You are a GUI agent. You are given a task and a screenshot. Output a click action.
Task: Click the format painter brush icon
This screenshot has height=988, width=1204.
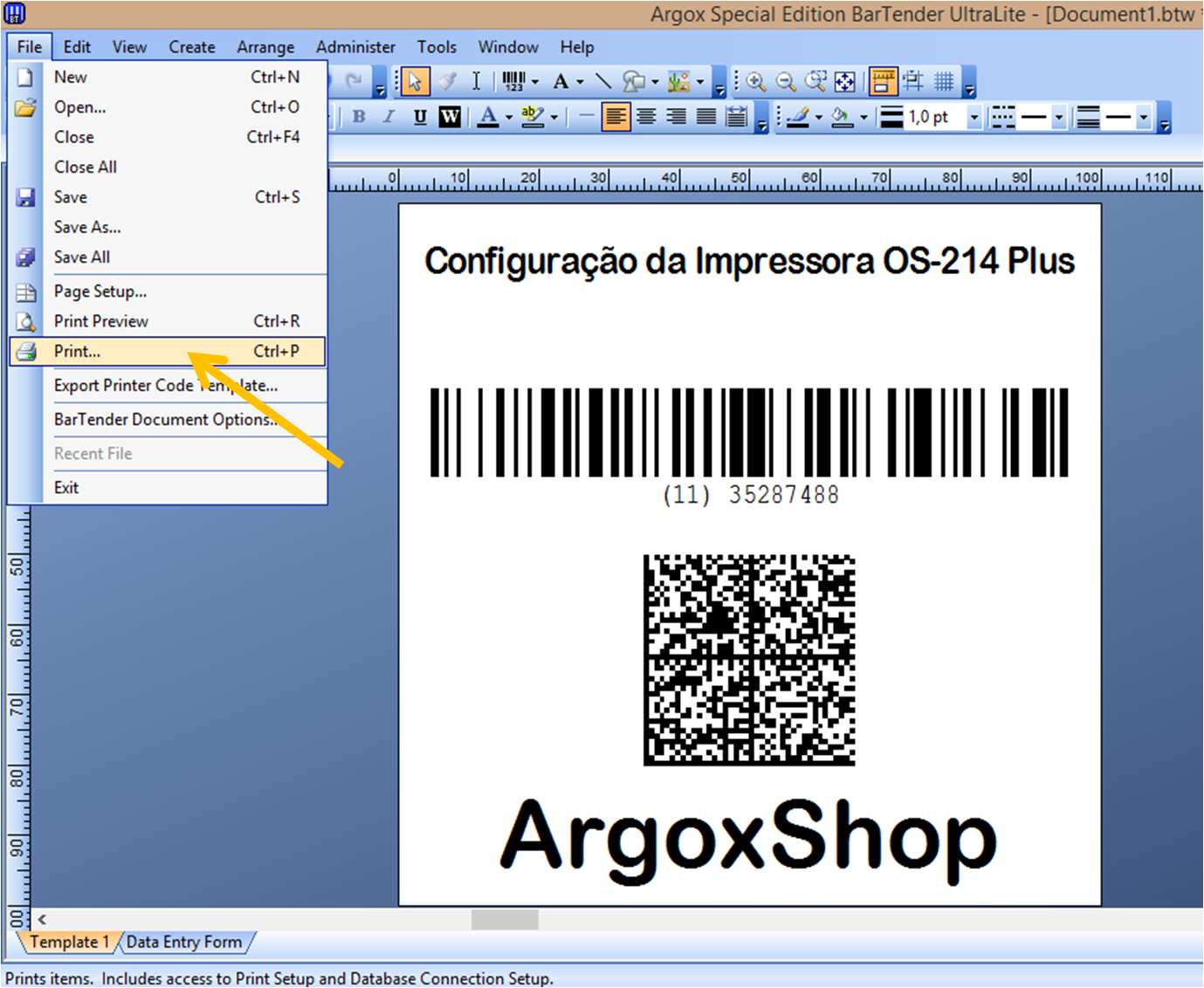447,82
